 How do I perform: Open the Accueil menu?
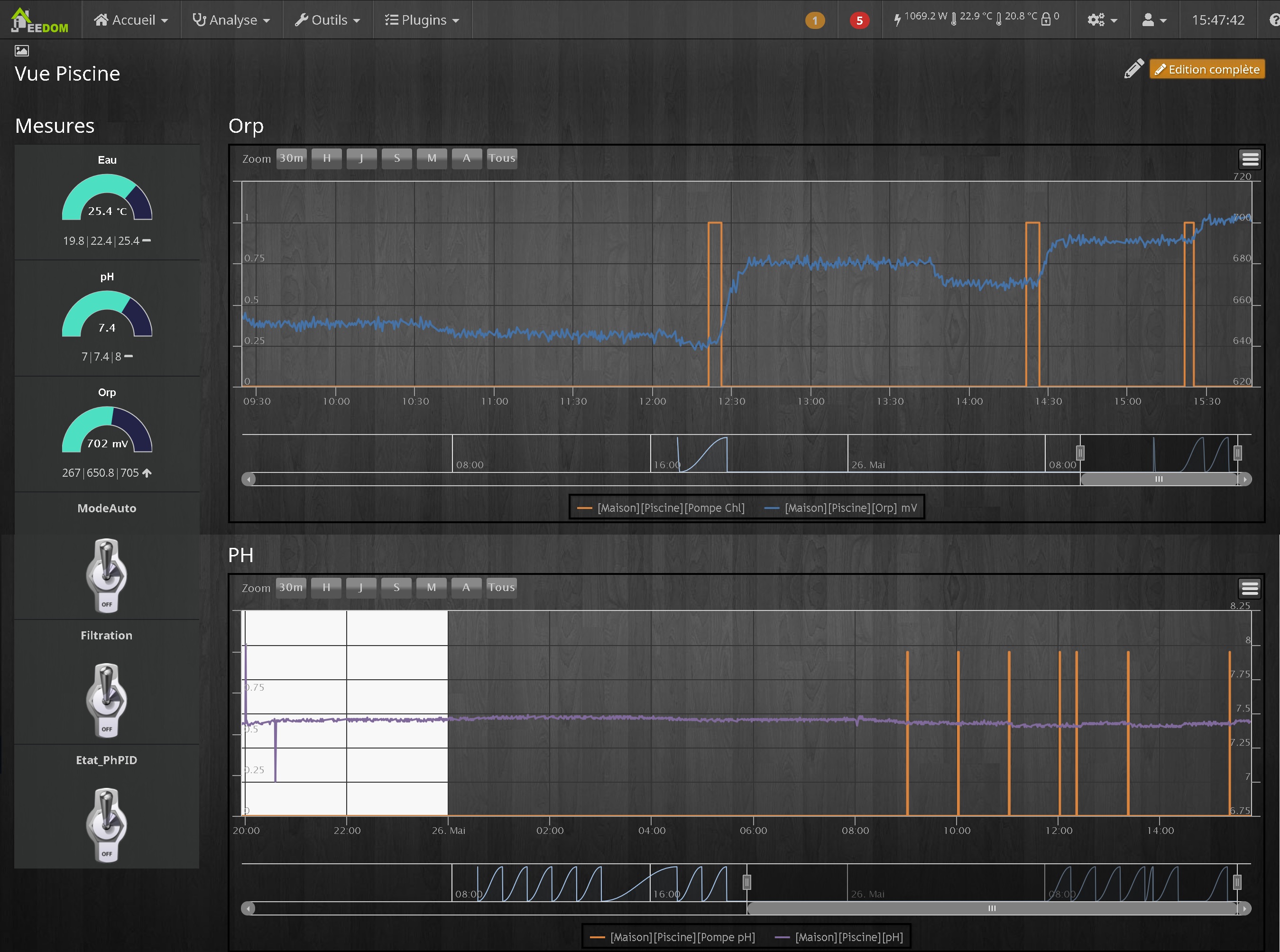131,20
